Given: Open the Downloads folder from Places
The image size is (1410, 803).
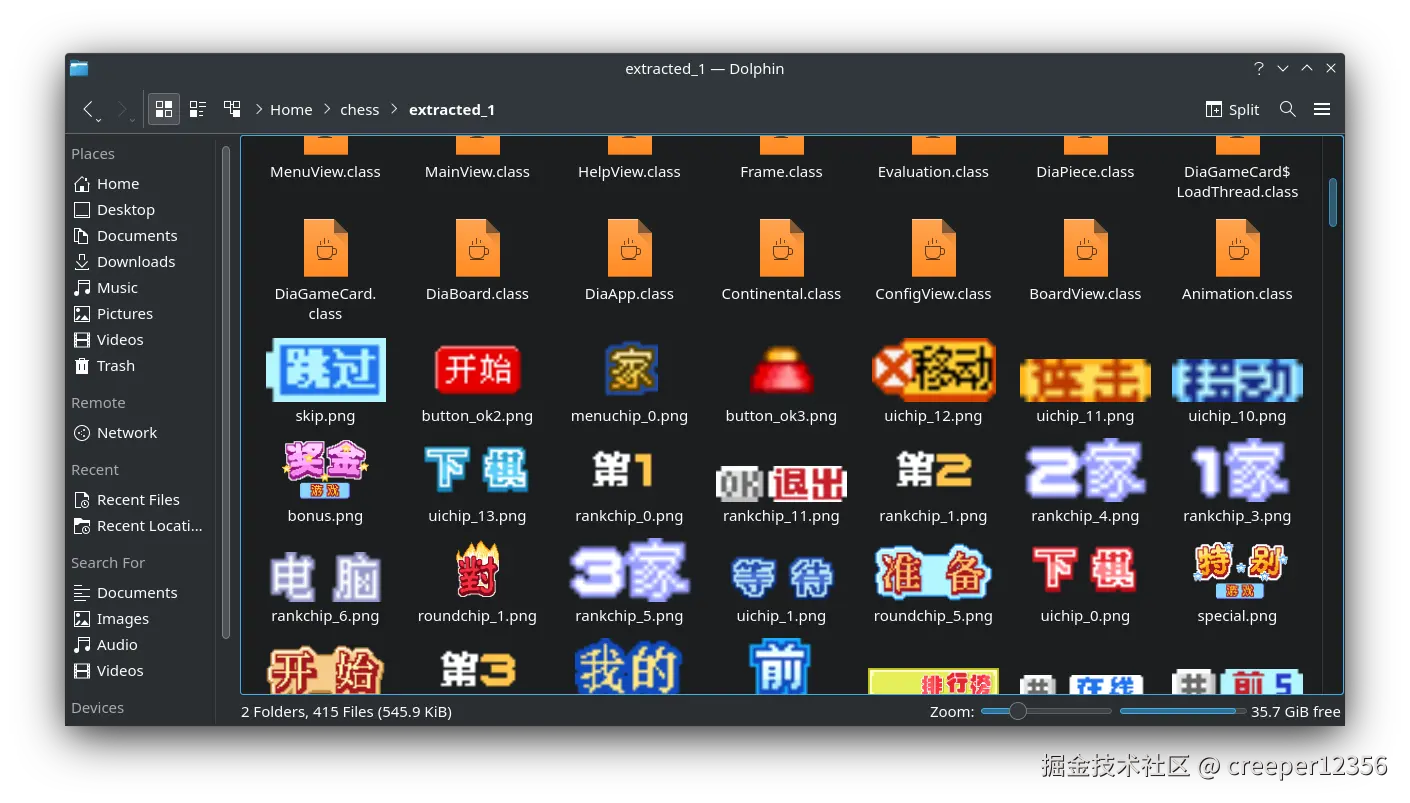Looking at the screenshot, I should [135, 261].
